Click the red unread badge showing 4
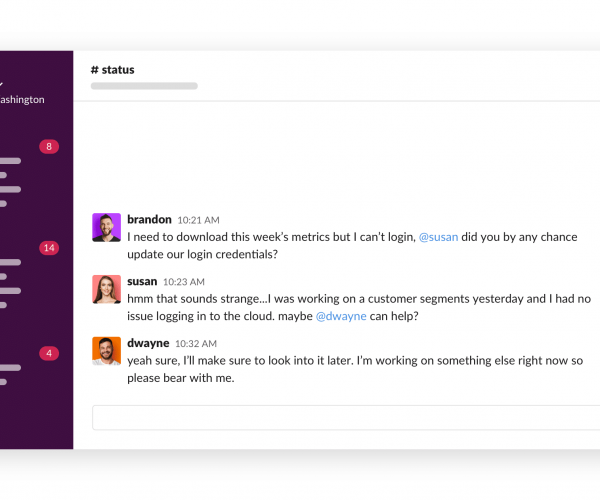This screenshot has height=500, width=600. (49, 353)
